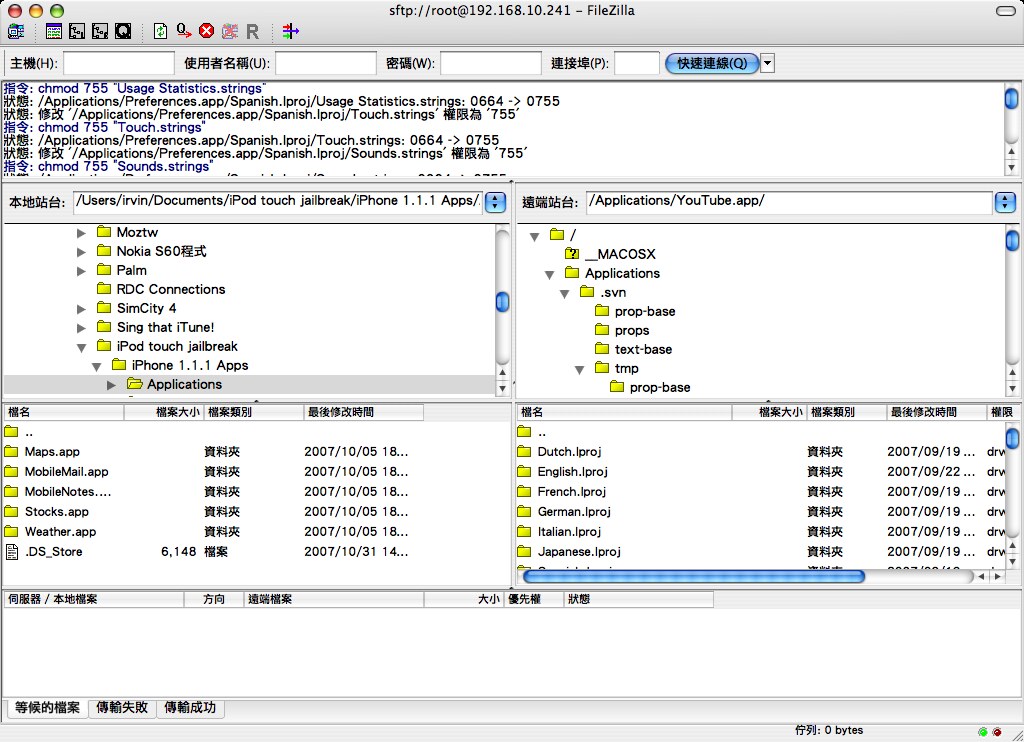
Task: Switch to the 傳輸成功 tab
Action: 189,708
